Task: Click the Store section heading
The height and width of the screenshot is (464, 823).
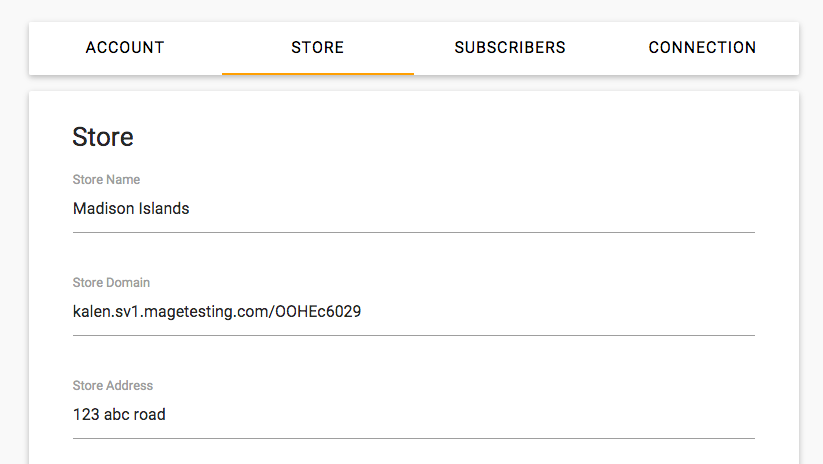Action: (x=103, y=137)
